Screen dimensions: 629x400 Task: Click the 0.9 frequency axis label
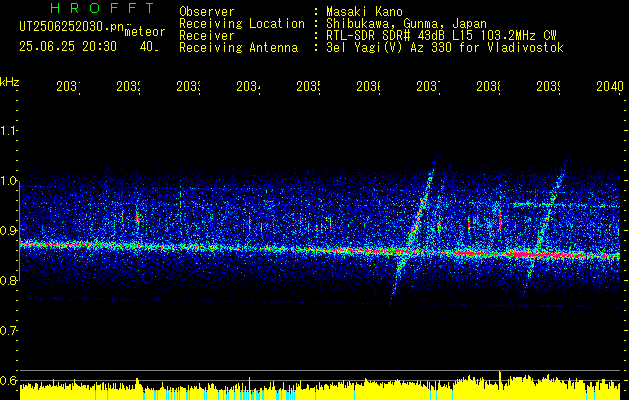point(8,230)
